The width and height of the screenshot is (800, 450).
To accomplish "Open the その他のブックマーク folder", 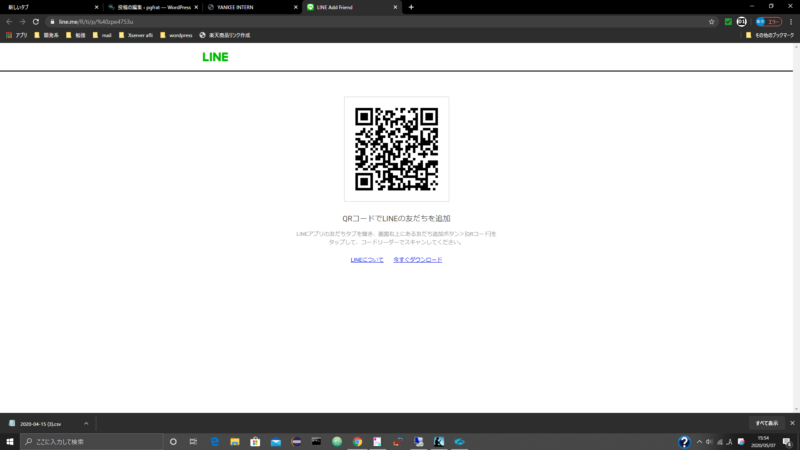I will pos(770,35).
